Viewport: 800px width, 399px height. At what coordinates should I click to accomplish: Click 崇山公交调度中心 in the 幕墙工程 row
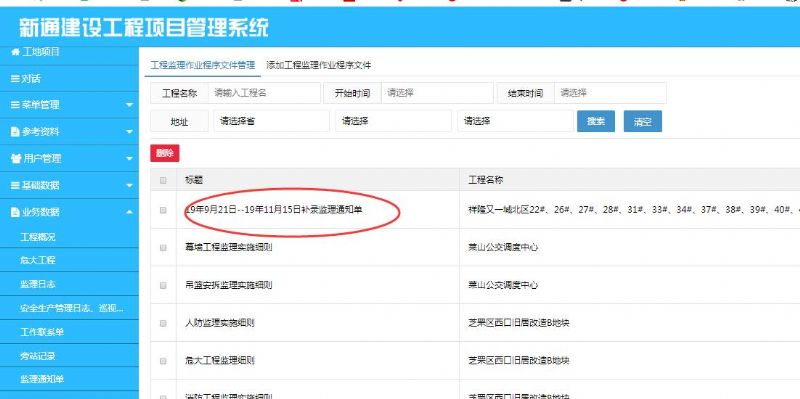coord(503,247)
